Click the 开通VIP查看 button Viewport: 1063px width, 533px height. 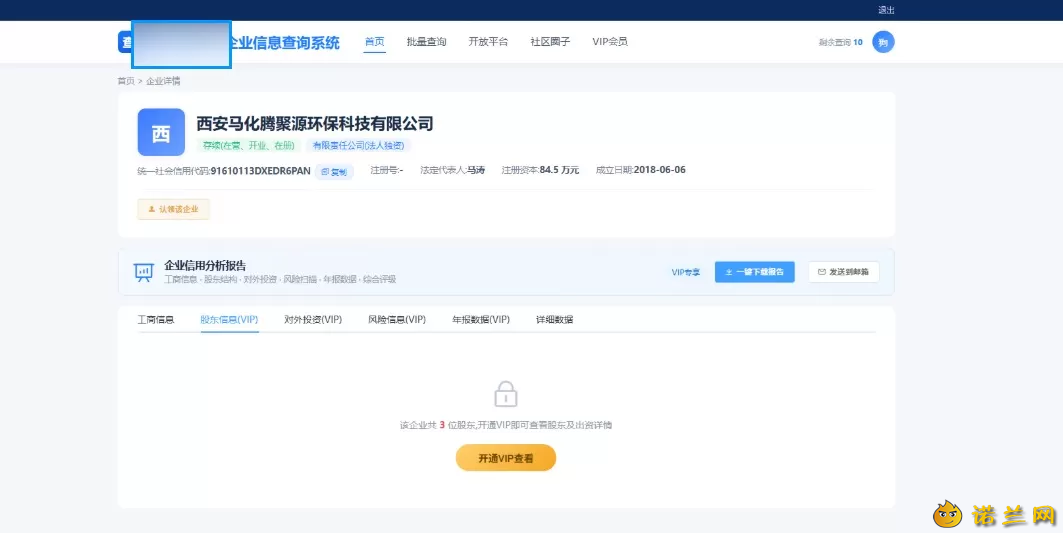[x=506, y=458]
